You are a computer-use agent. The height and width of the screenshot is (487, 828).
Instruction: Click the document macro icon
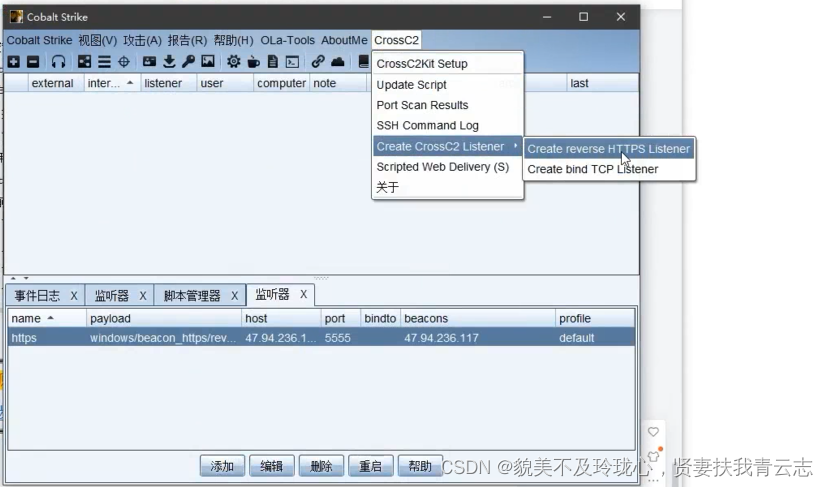pos(272,62)
